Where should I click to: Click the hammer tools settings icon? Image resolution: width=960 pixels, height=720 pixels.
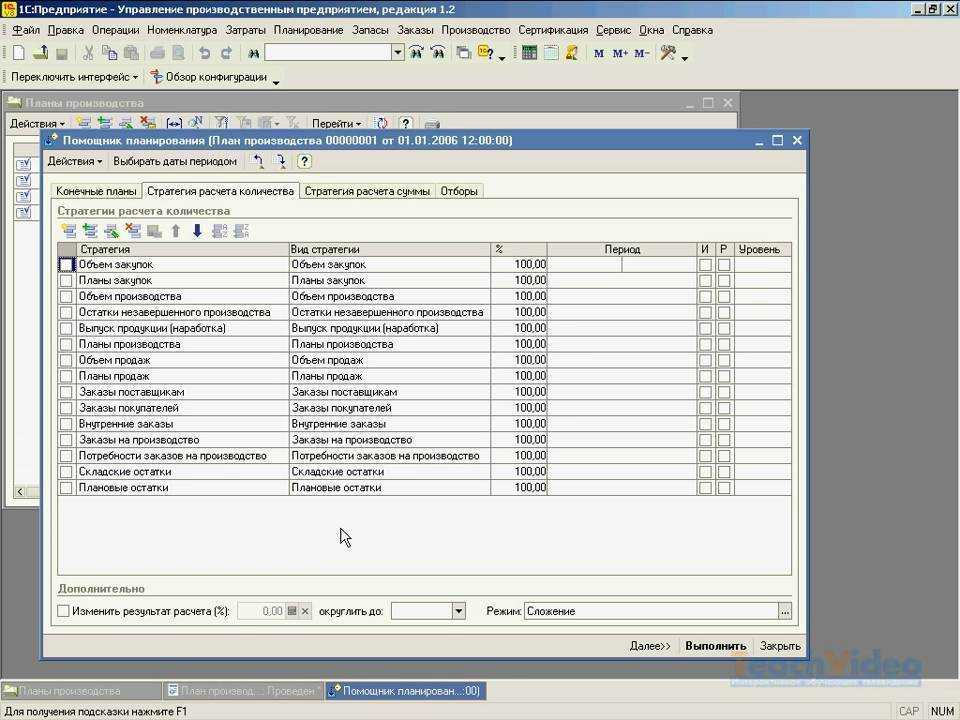tap(668, 53)
